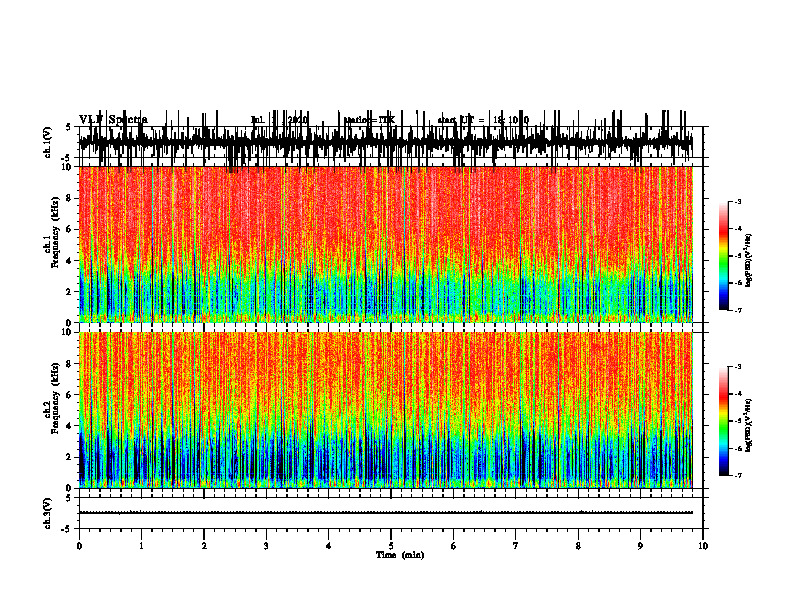Image resolution: width=792 pixels, height=612 pixels.
Task: Click the ch.2 spectrogram colorbar
Action: click(x=724, y=421)
